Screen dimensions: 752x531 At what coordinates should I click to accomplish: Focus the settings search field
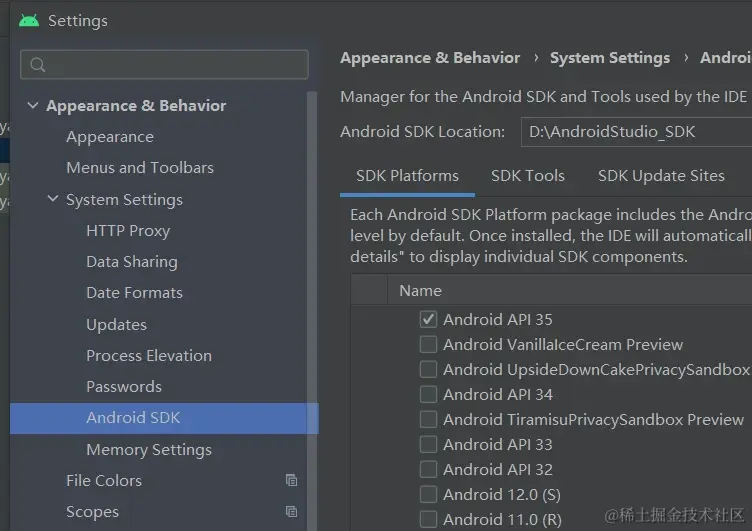click(x=164, y=64)
